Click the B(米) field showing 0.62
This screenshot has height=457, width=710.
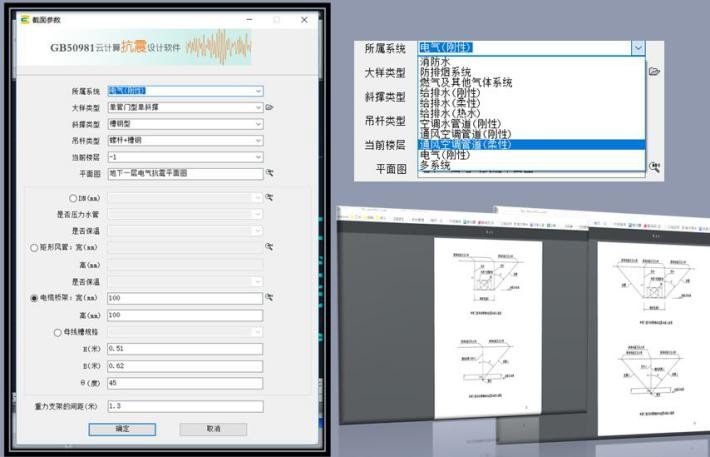(185, 366)
